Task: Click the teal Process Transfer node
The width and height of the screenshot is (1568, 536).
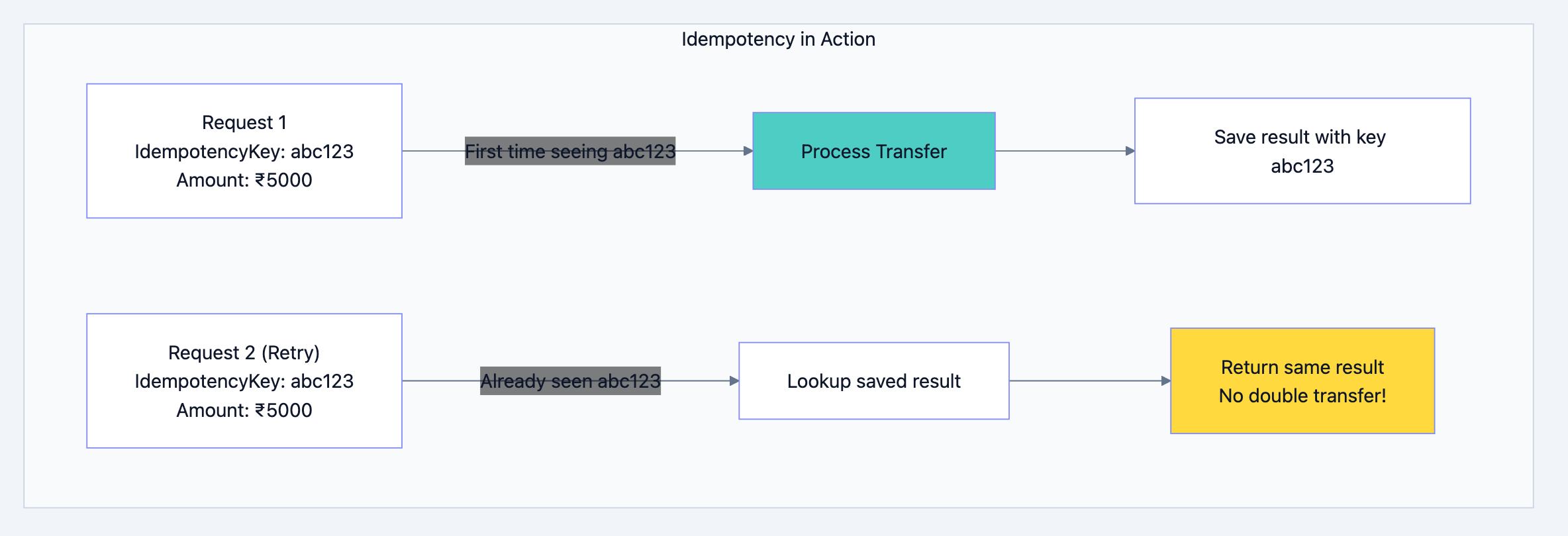Action: pyautogui.click(x=873, y=152)
